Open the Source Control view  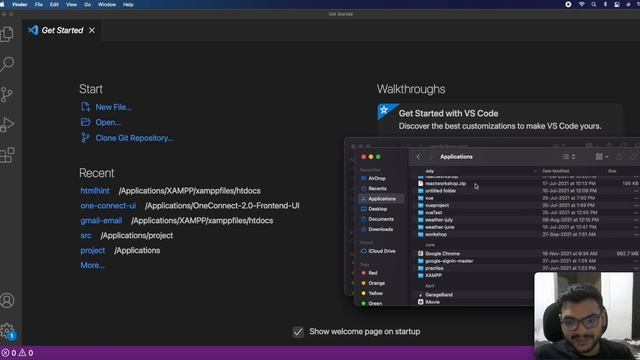[7, 94]
